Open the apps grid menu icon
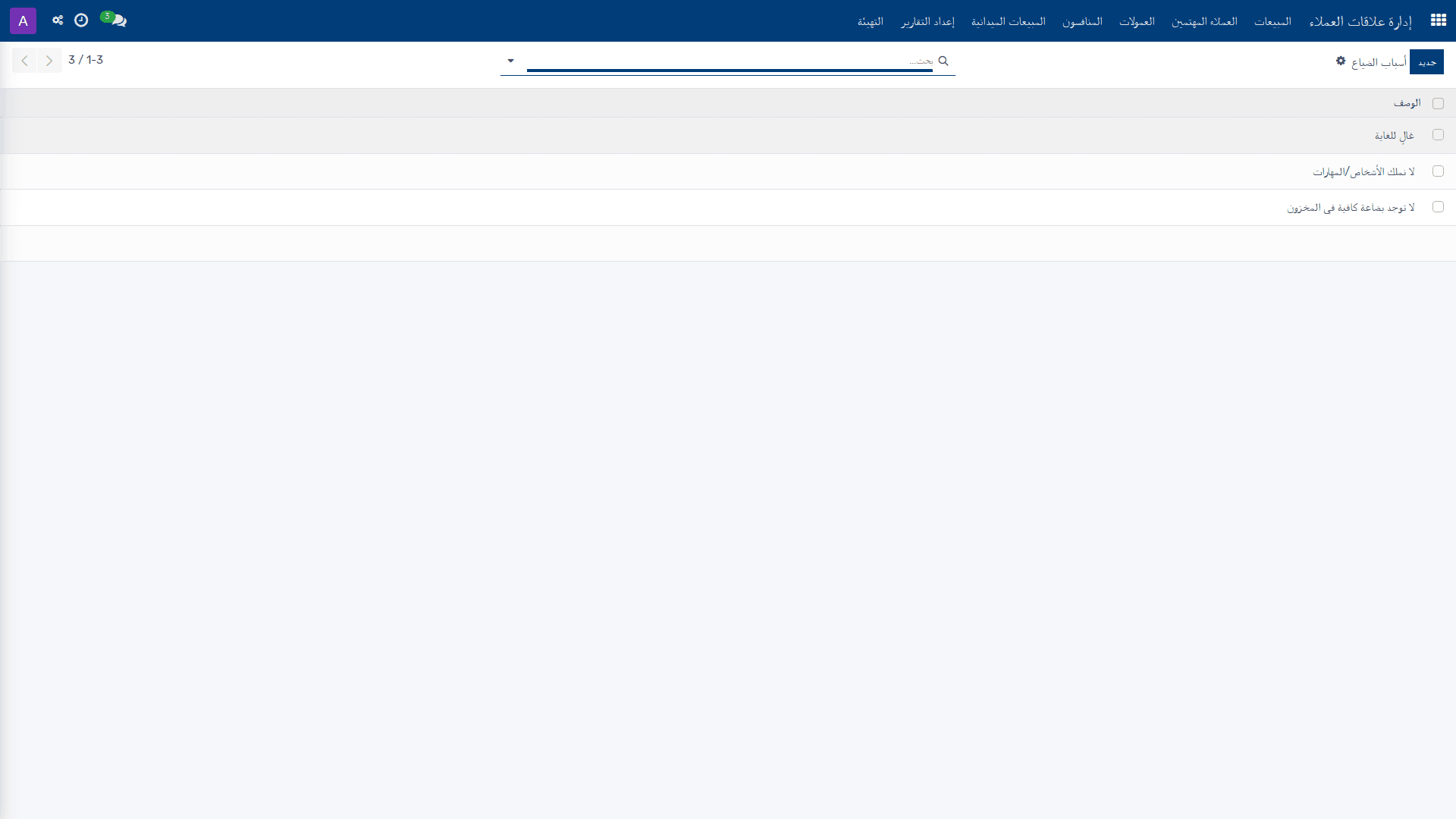Viewport: 1456px width, 819px height. [1438, 20]
